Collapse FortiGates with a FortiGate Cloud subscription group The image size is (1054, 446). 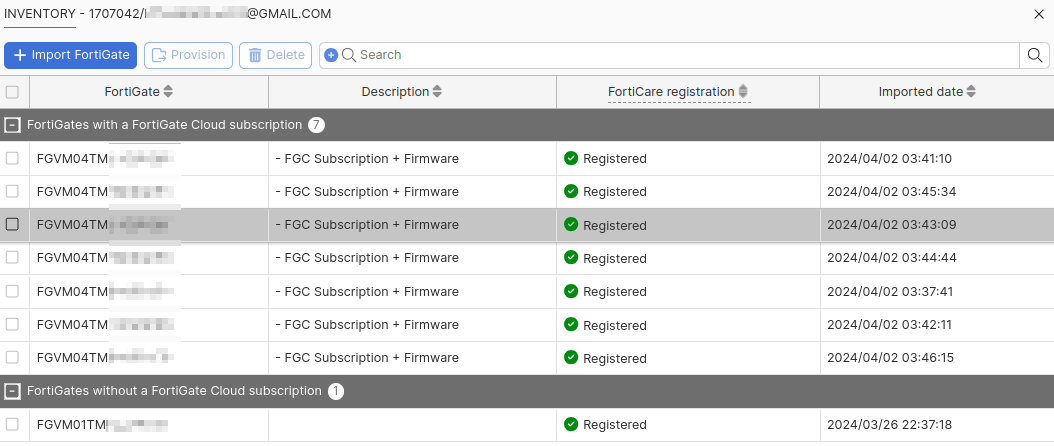click(12, 125)
